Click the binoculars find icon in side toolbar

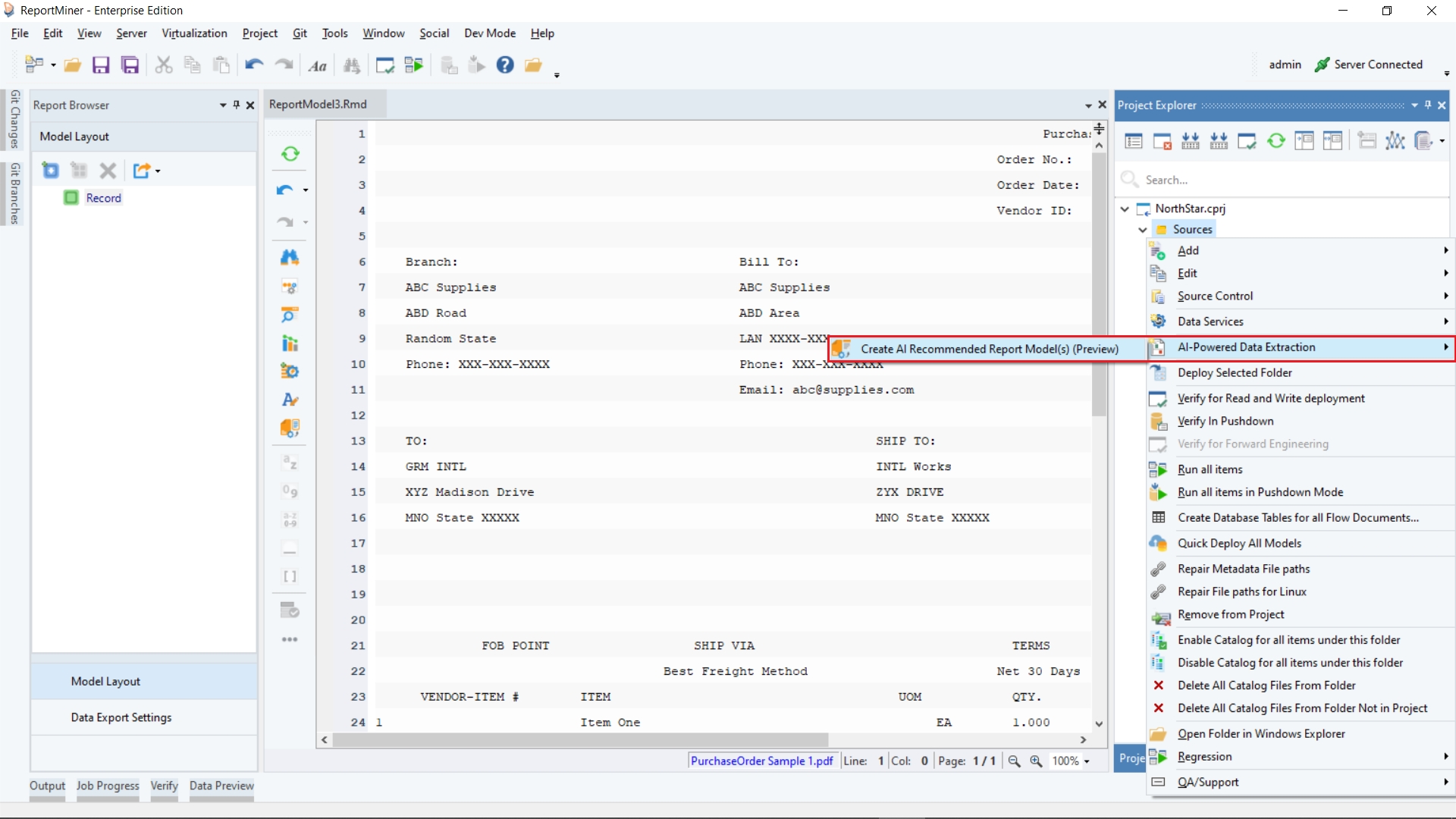click(290, 258)
